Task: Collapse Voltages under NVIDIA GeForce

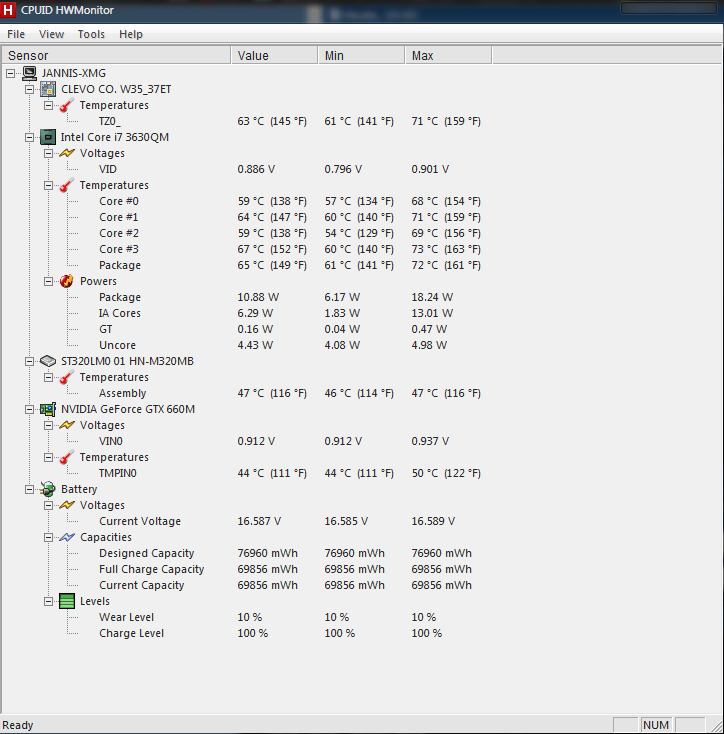Action: coord(48,425)
